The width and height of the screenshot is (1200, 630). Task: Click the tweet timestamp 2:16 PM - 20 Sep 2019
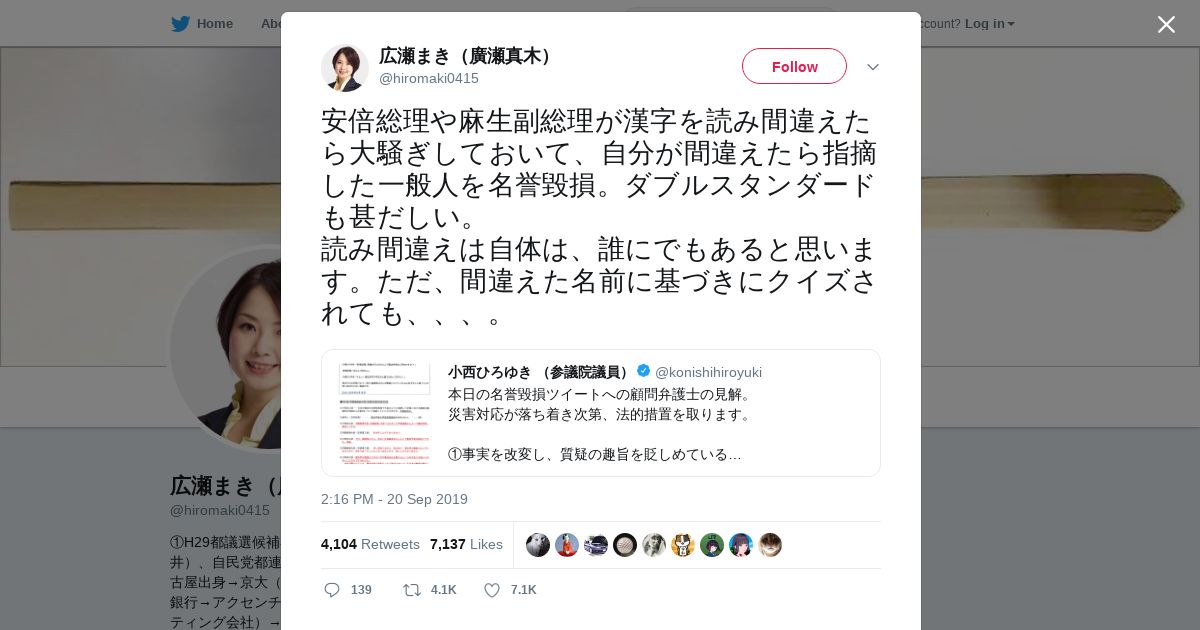(x=394, y=499)
